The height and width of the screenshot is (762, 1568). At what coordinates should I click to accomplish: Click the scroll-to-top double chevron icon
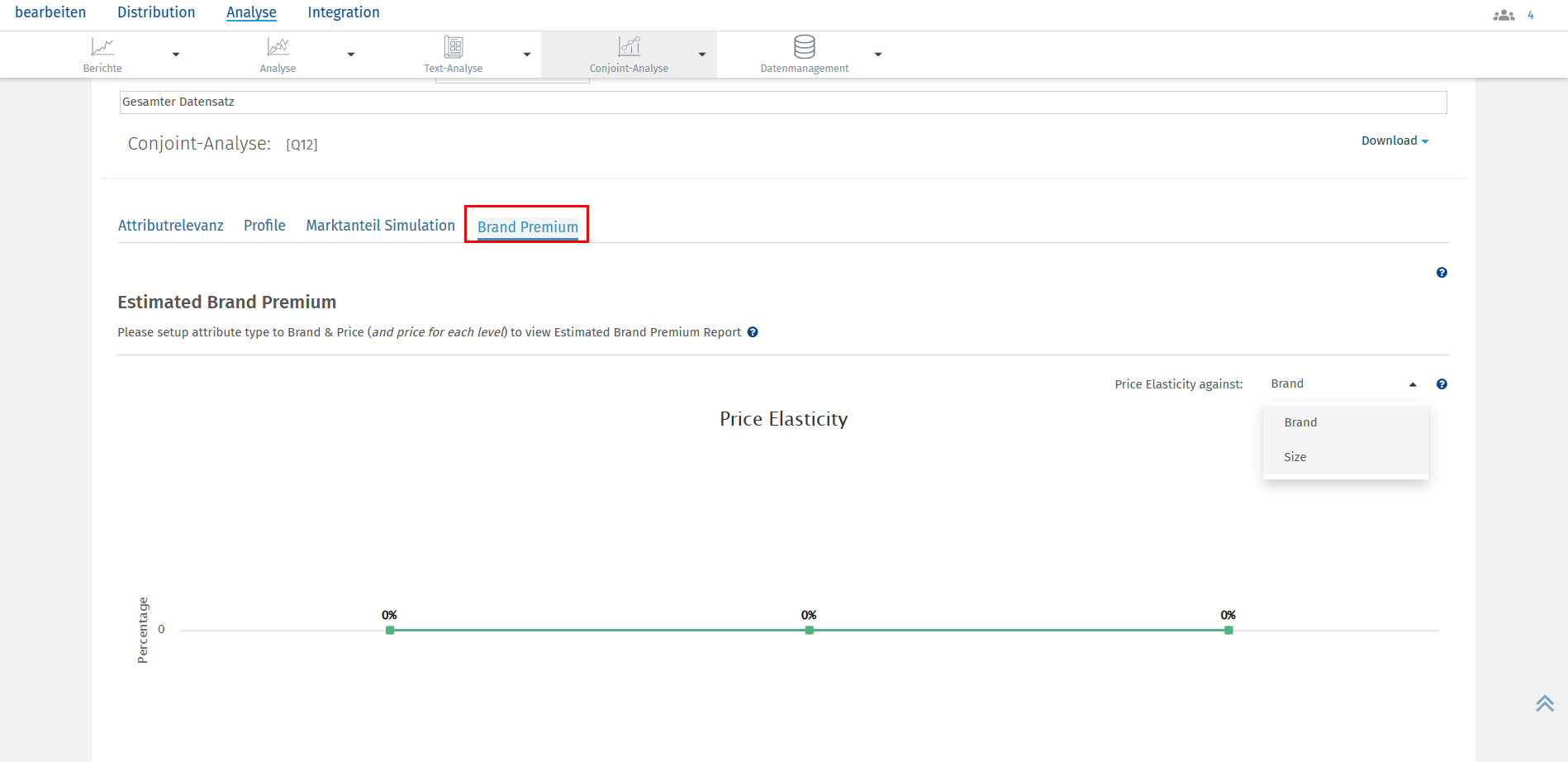(1544, 703)
